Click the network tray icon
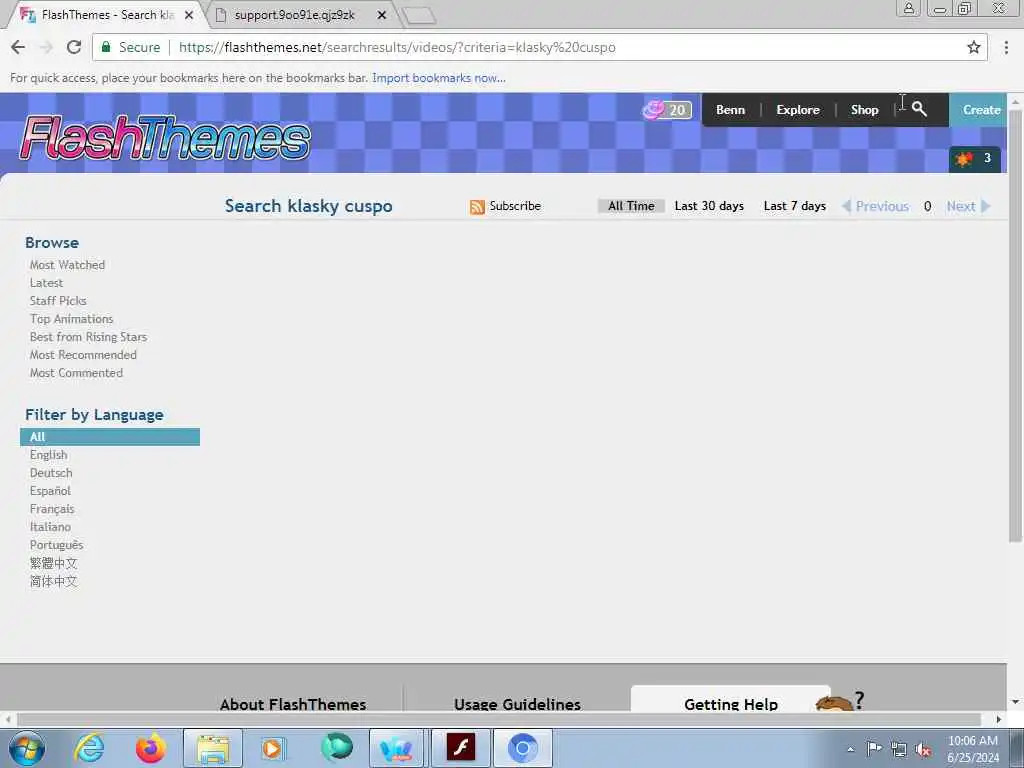The width and height of the screenshot is (1024, 768). point(899,750)
